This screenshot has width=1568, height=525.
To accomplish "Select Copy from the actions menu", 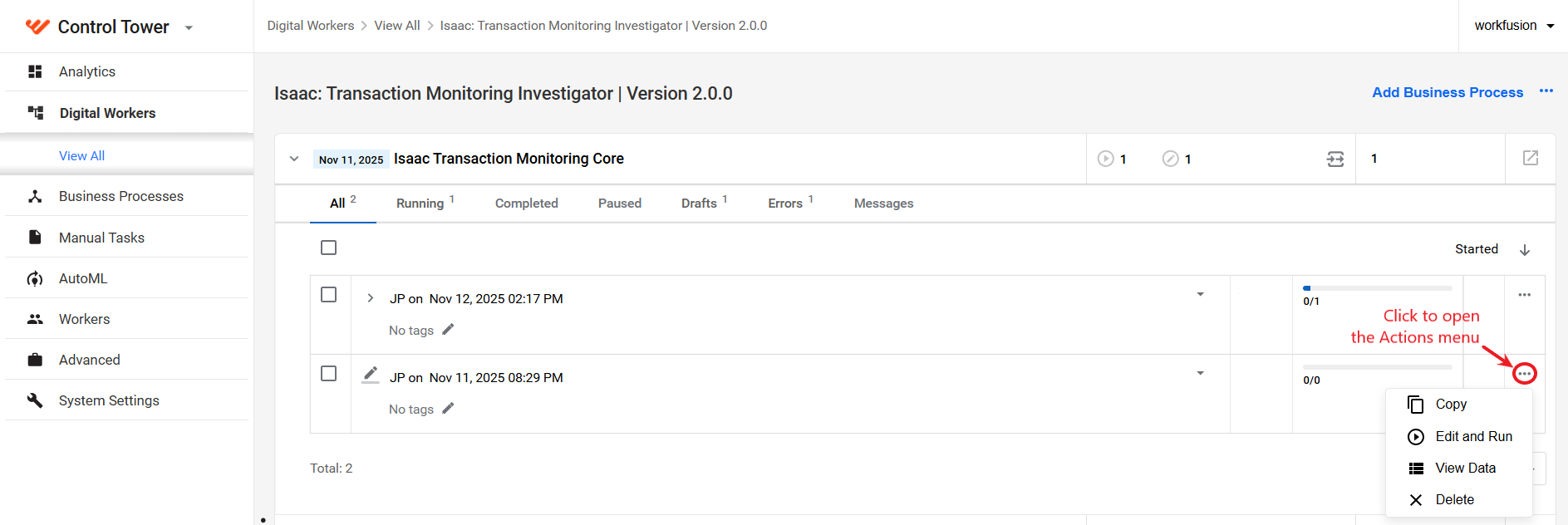I will (1459, 405).
